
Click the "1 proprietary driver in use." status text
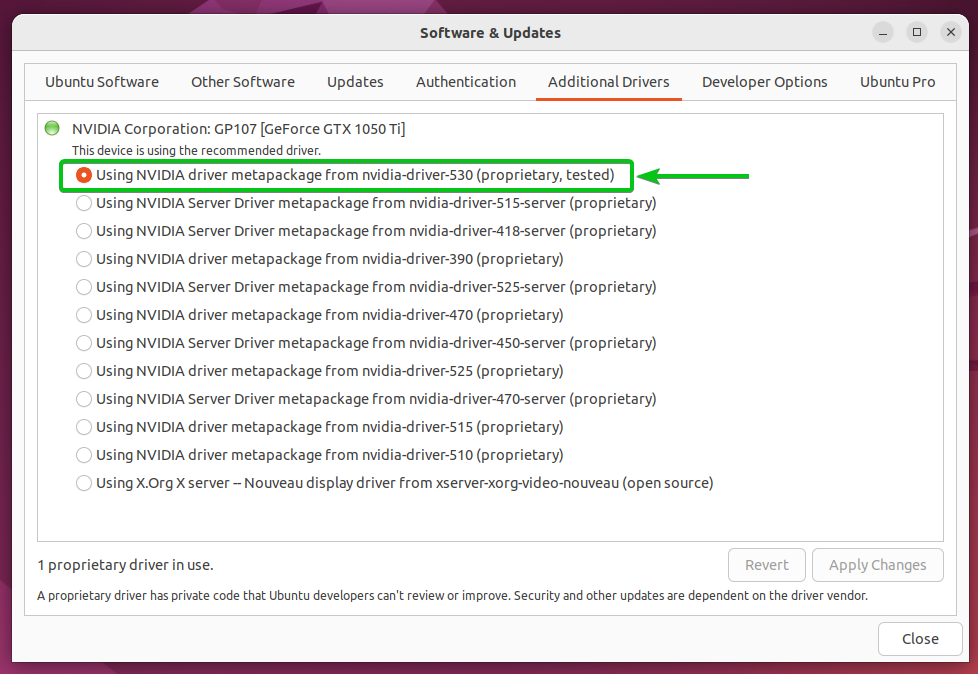[125, 565]
